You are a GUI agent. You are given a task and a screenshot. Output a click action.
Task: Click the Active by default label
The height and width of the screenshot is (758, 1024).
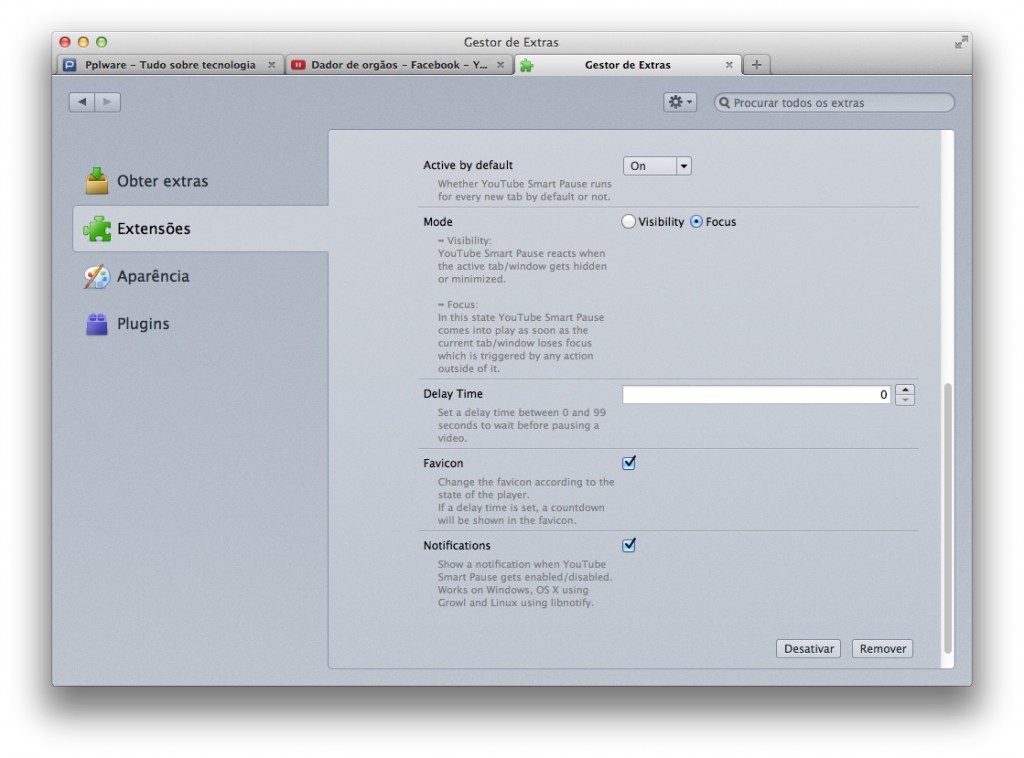[x=468, y=165]
